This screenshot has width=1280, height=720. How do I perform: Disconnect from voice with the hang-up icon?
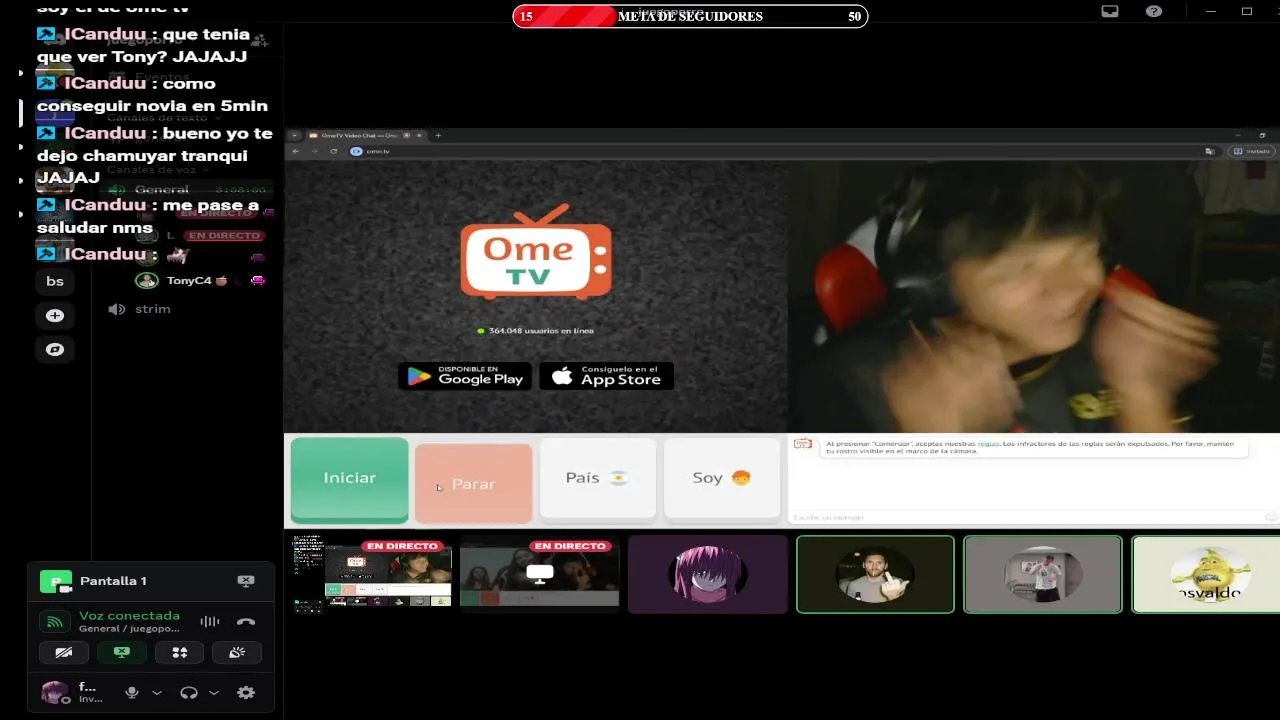pos(246,621)
